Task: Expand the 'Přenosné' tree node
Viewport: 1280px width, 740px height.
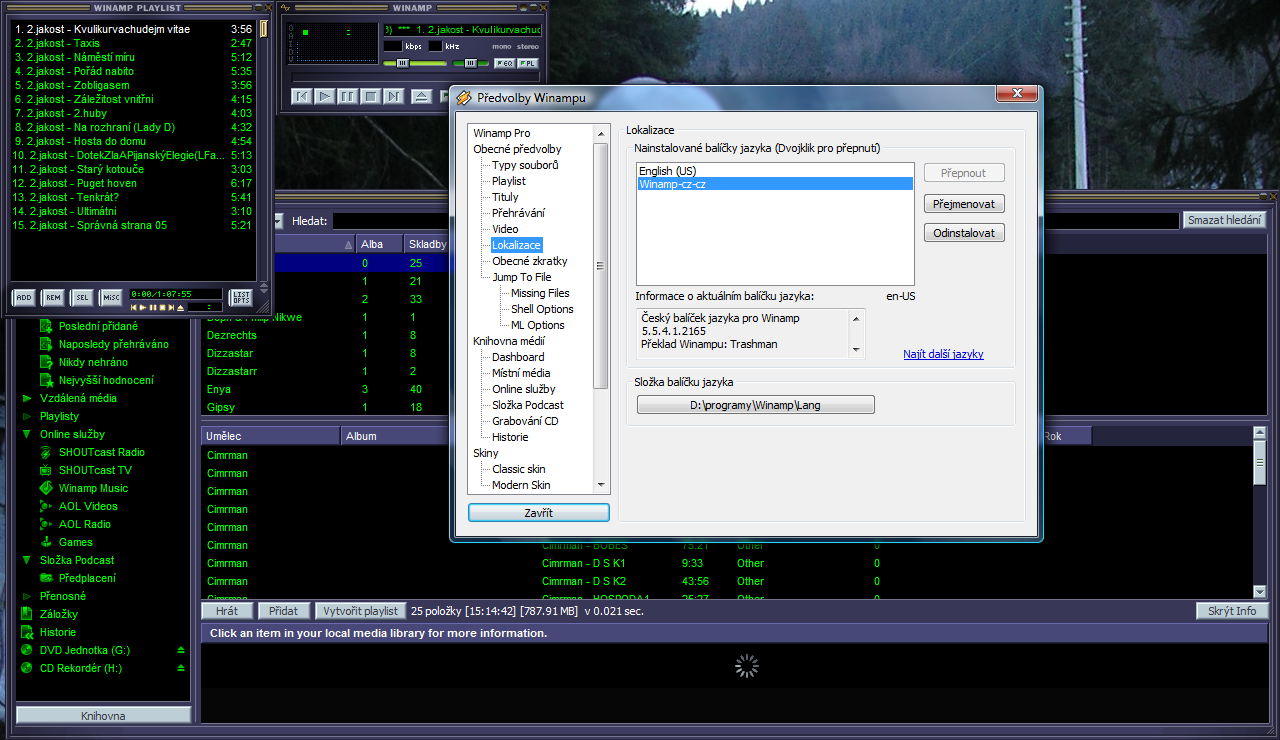Action: (x=27, y=596)
